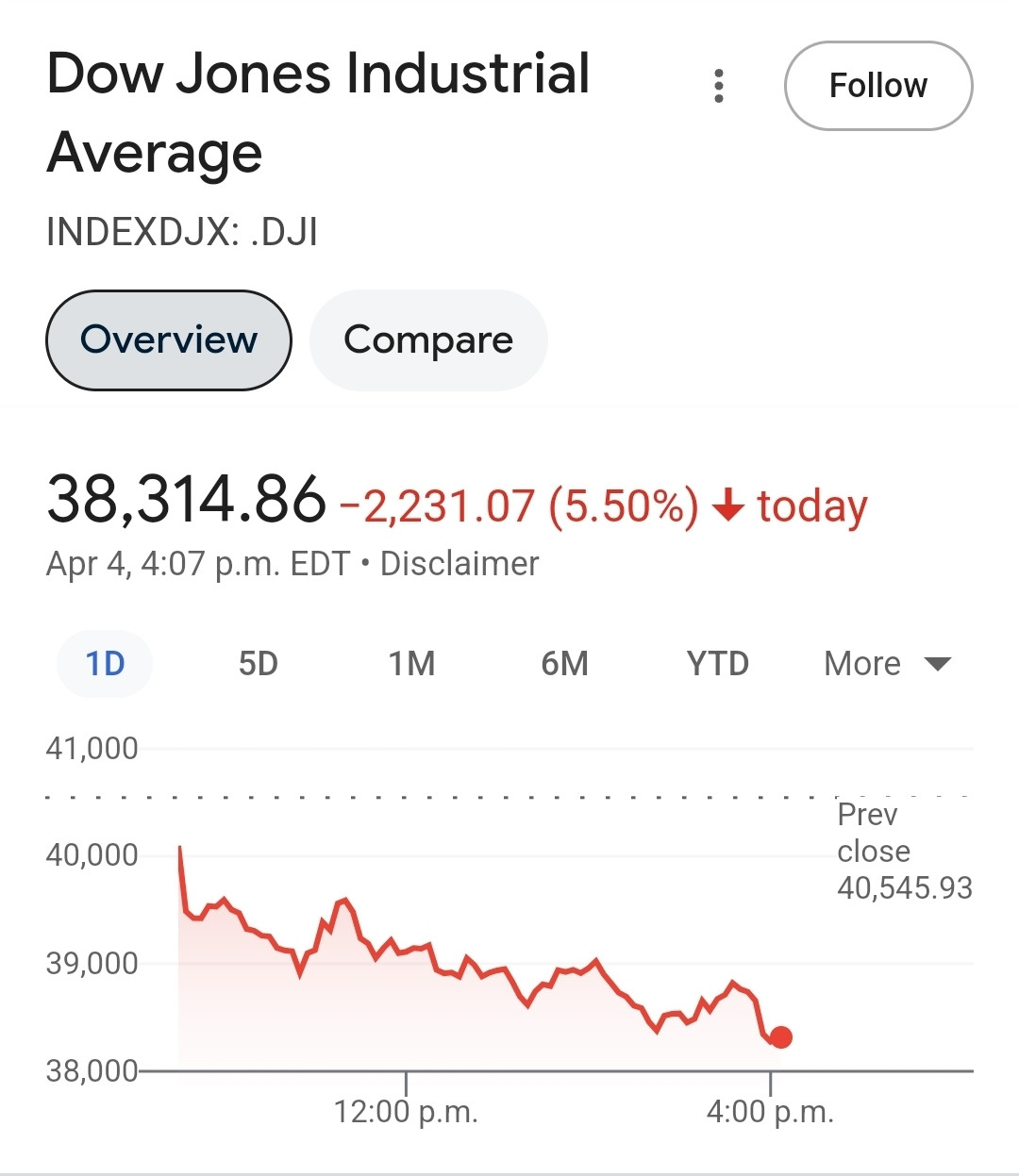Open the Compare tab
This screenshot has height=1176, width=1019.
(x=428, y=340)
